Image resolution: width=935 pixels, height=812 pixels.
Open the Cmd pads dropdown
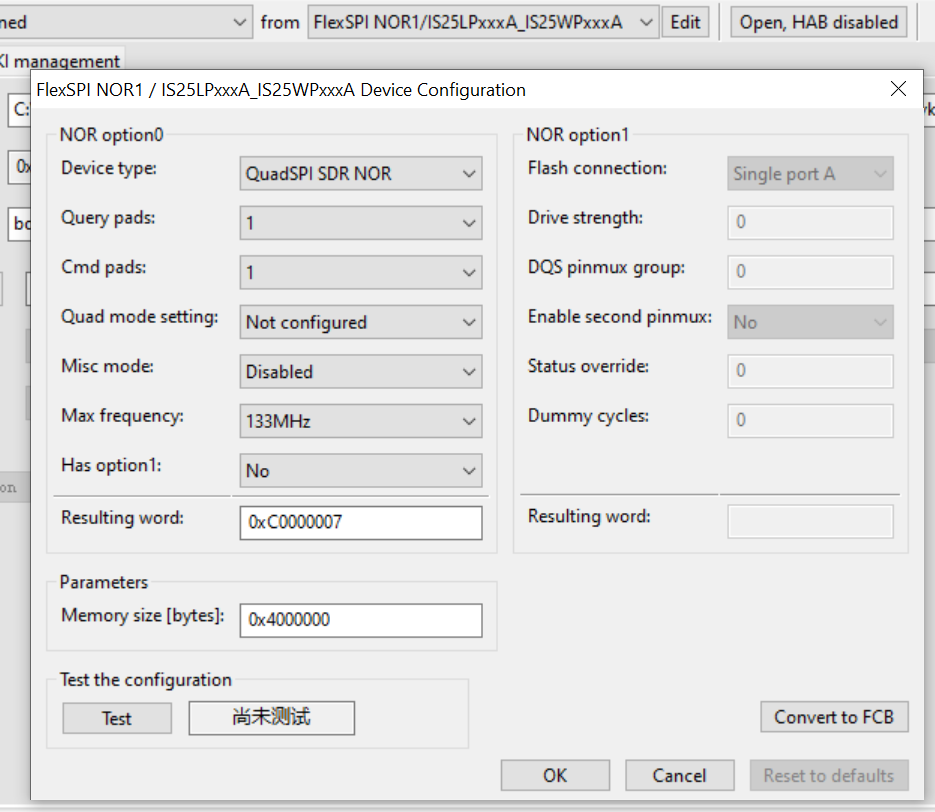tap(361, 272)
